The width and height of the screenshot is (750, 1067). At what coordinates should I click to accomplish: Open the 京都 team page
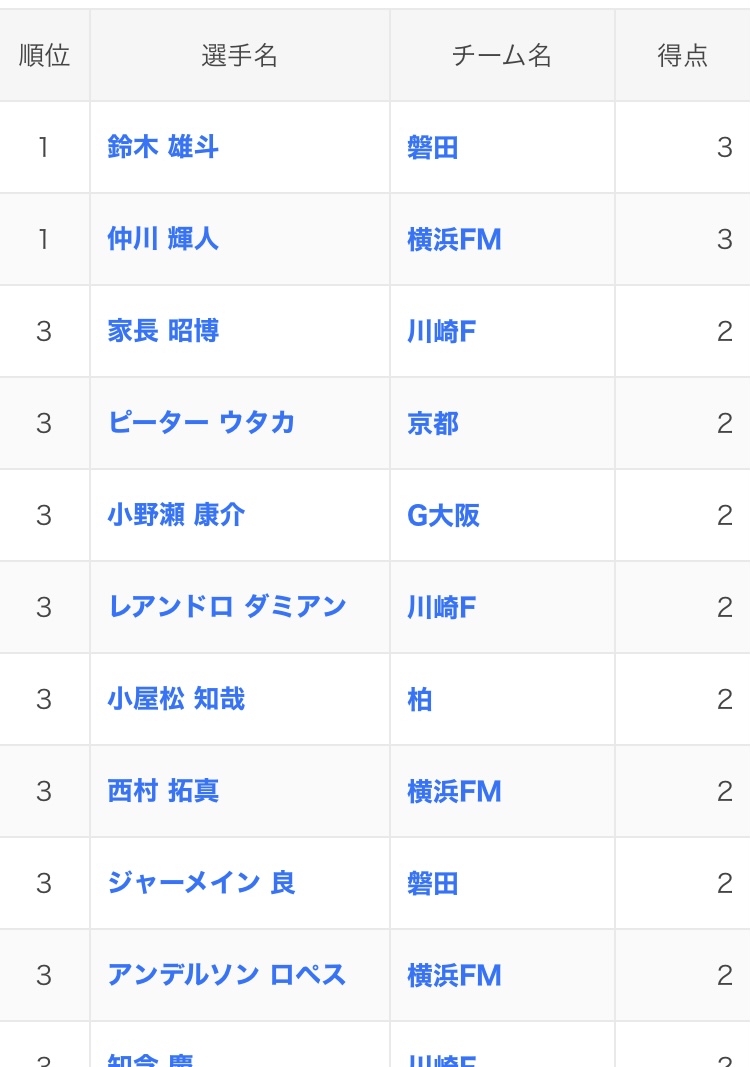pos(433,423)
